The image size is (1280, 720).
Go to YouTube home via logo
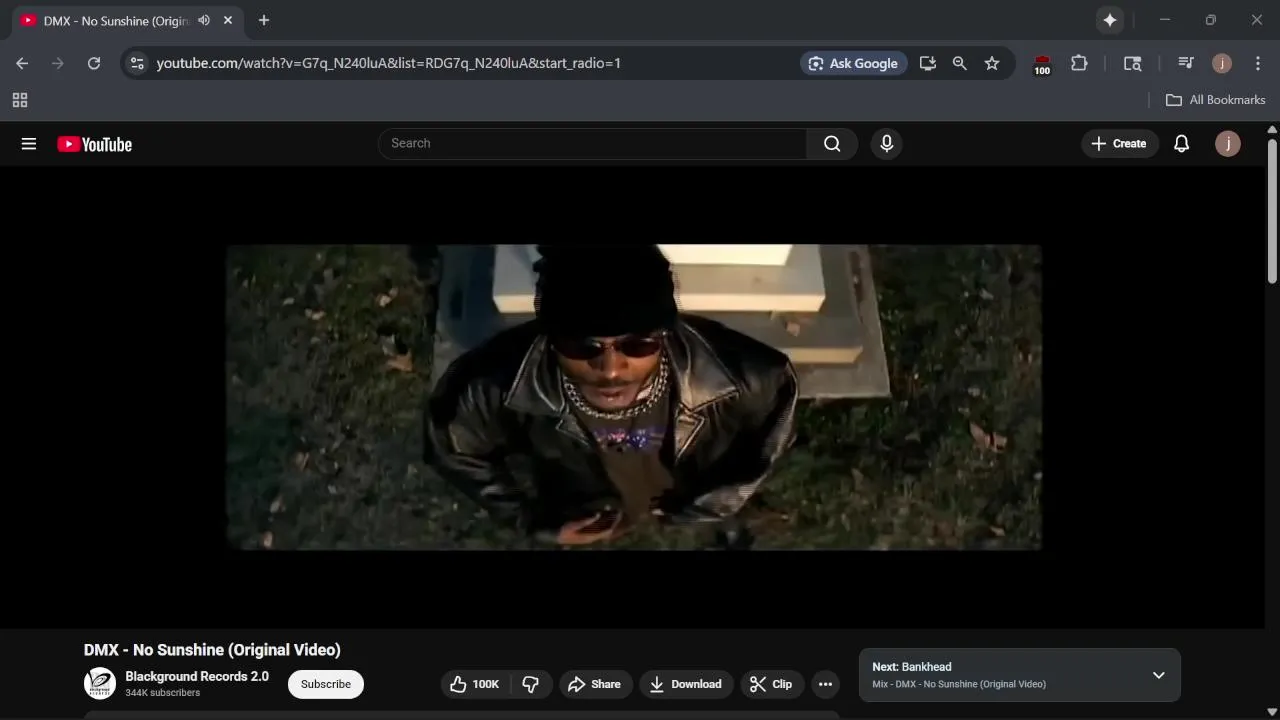point(95,144)
